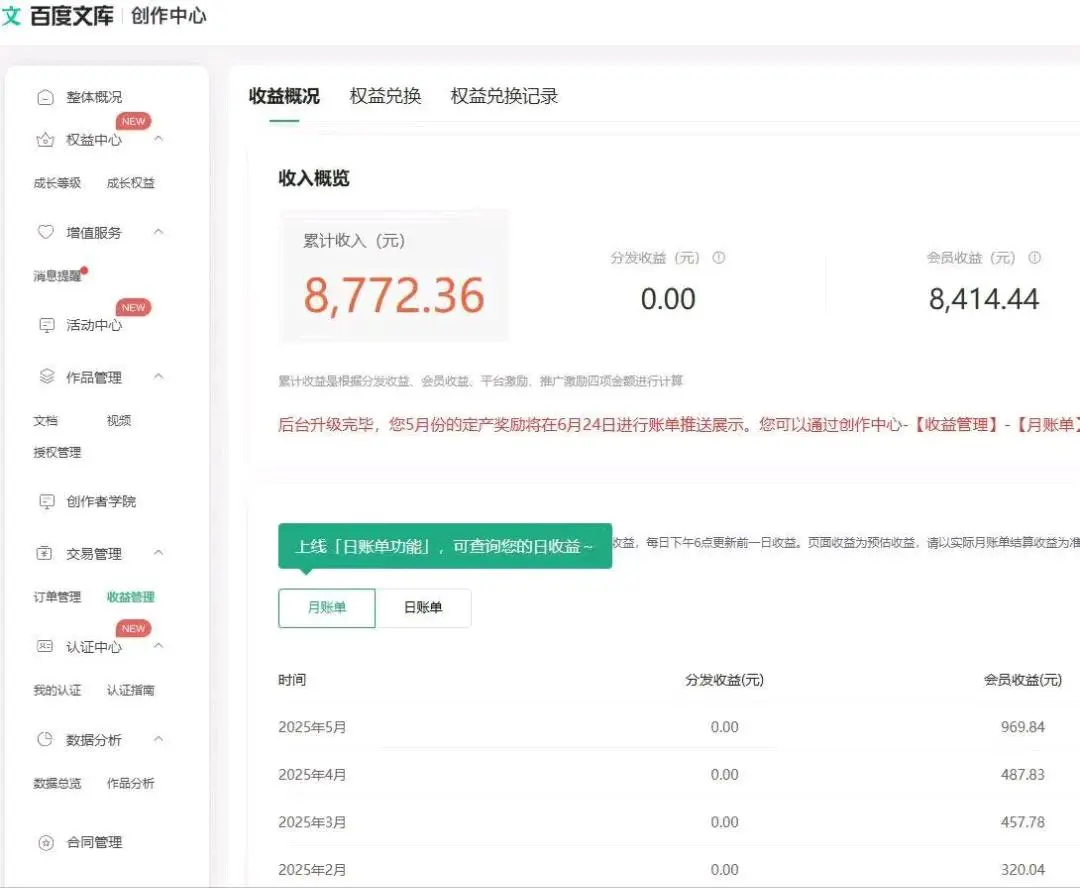
Task: Click the Baidu Wenku logo icon
Action: (11, 15)
